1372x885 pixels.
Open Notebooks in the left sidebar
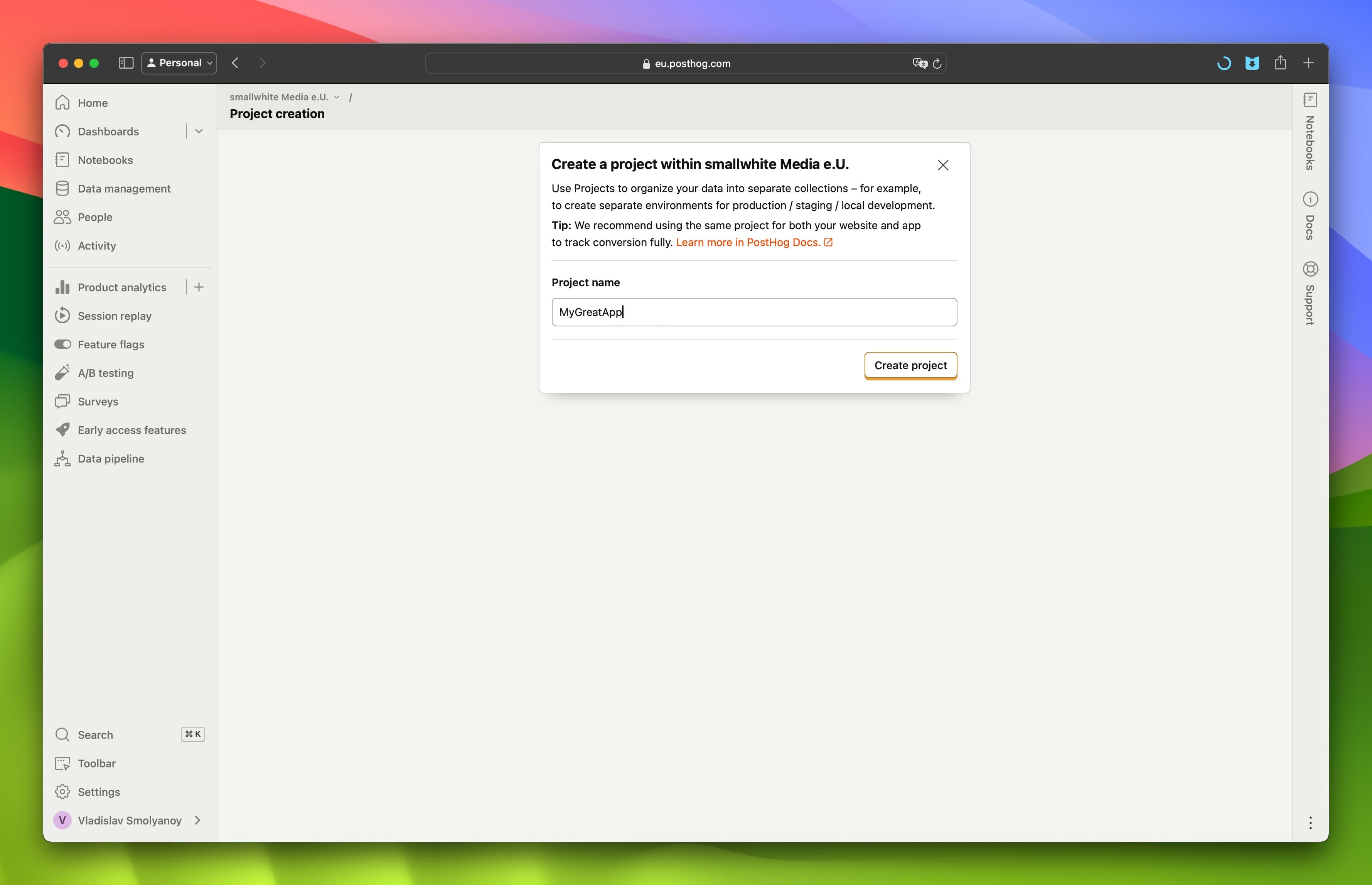click(x=130, y=160)
